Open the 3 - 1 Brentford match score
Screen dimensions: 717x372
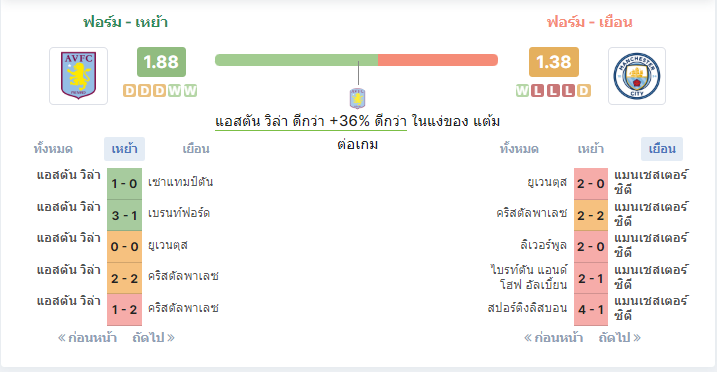pyautogui.click(x=124, y=215)
